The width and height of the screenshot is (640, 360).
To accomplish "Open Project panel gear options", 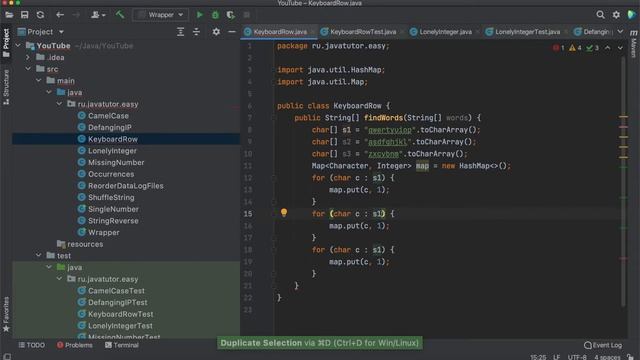I will [x=216, y=32].
